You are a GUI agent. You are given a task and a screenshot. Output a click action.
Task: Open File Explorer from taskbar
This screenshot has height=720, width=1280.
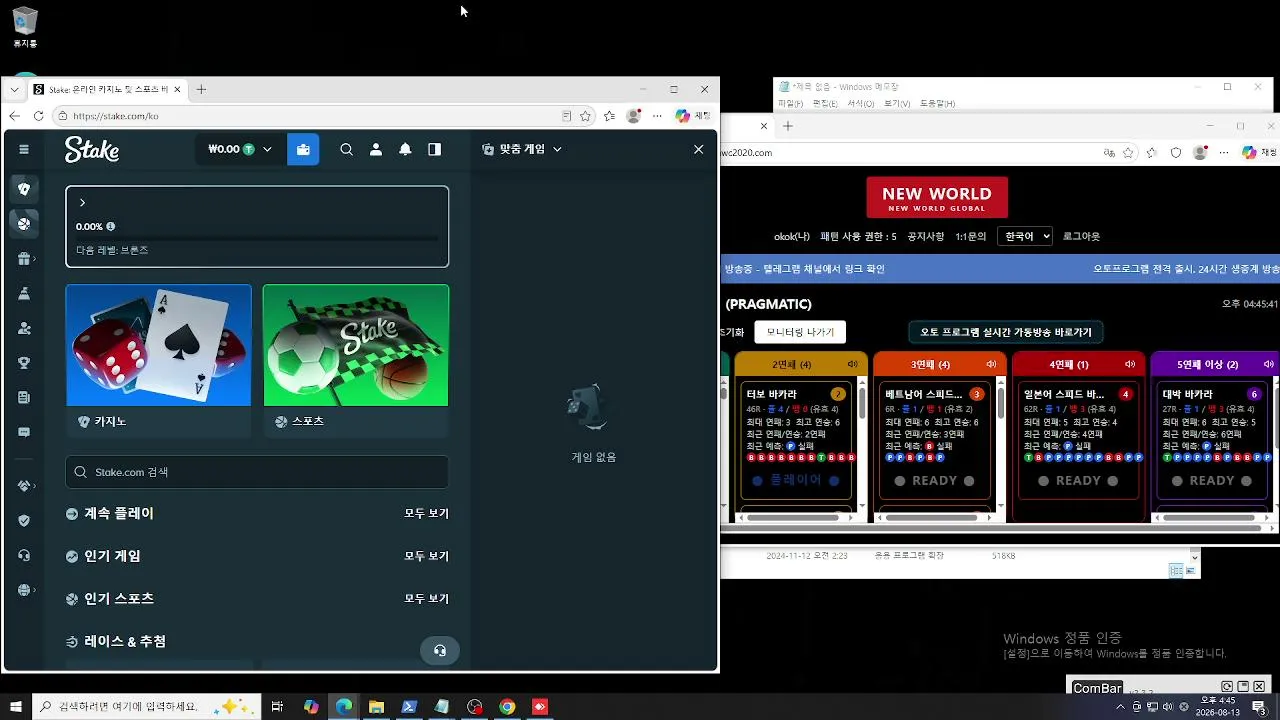(376, 707)
